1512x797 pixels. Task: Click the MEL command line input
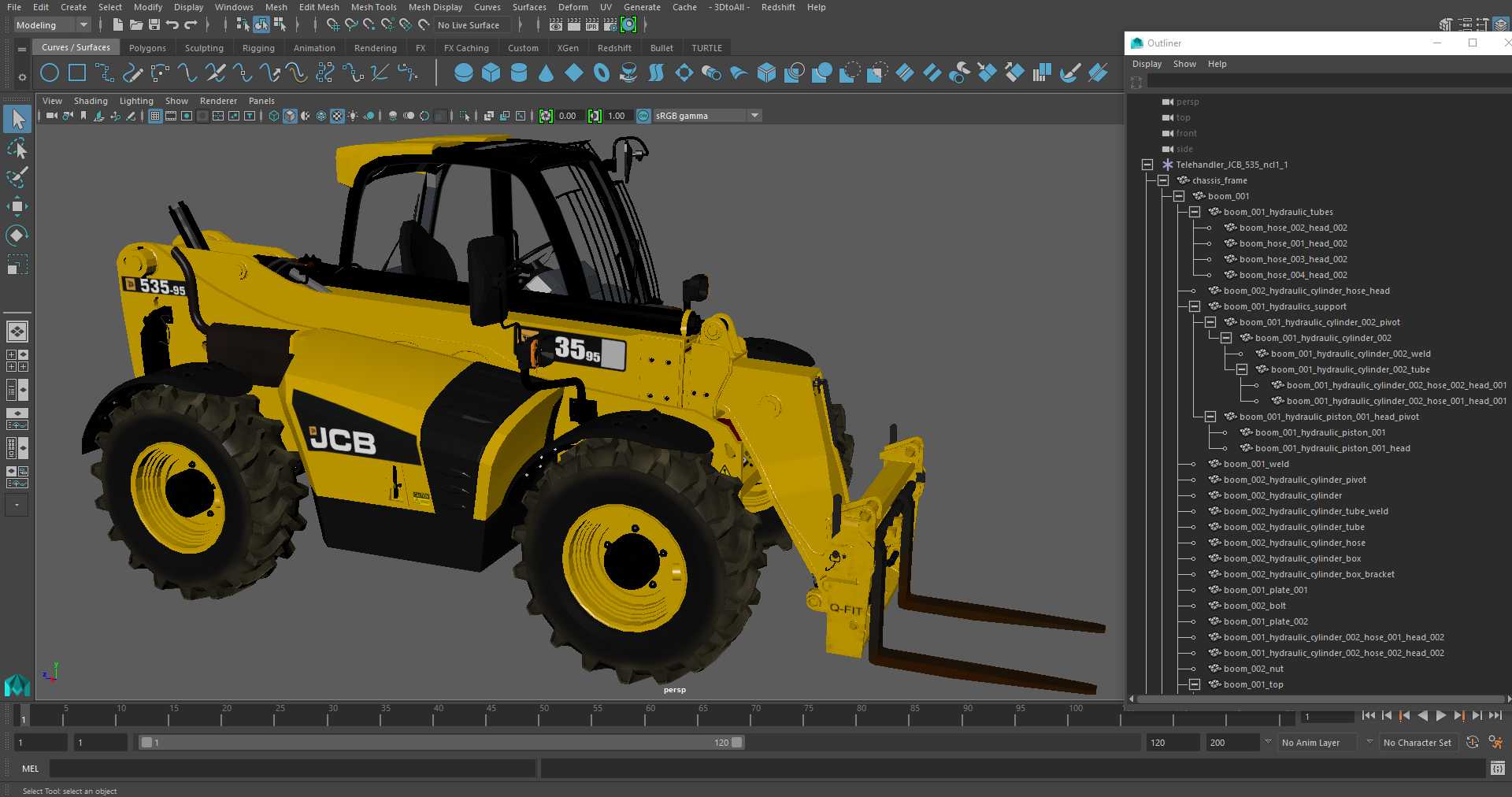[293, 768]
